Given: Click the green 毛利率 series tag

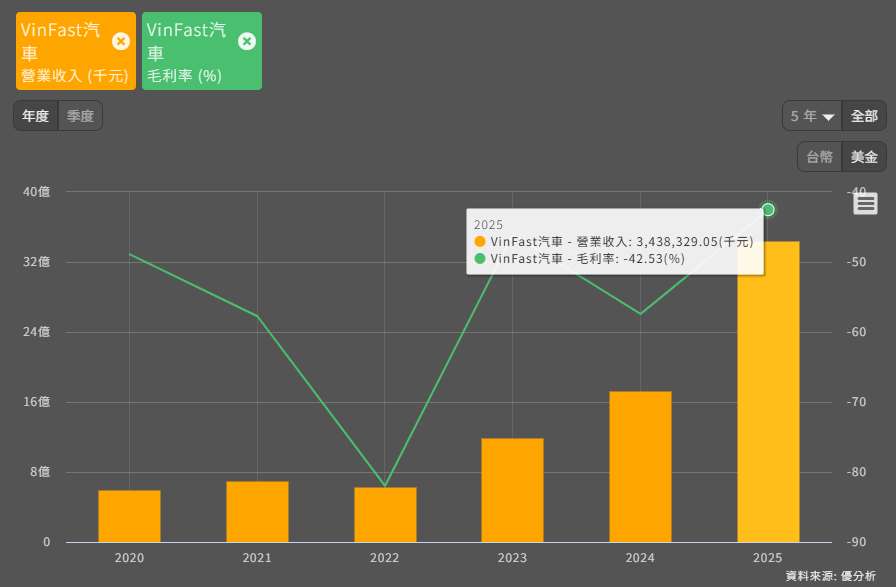Looking at the screenshot, I should click(x=188, y=52).
